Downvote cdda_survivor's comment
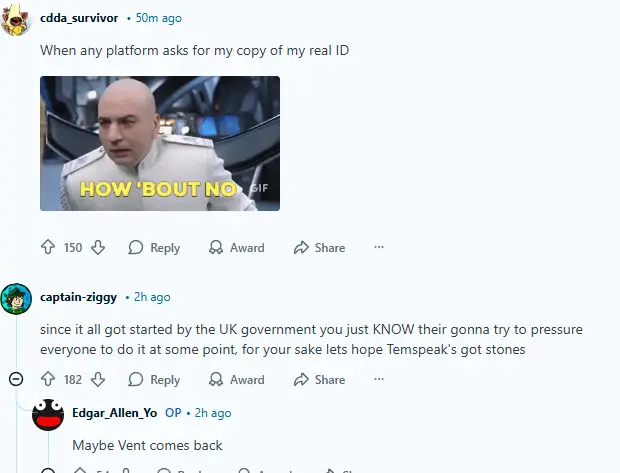 98,247
